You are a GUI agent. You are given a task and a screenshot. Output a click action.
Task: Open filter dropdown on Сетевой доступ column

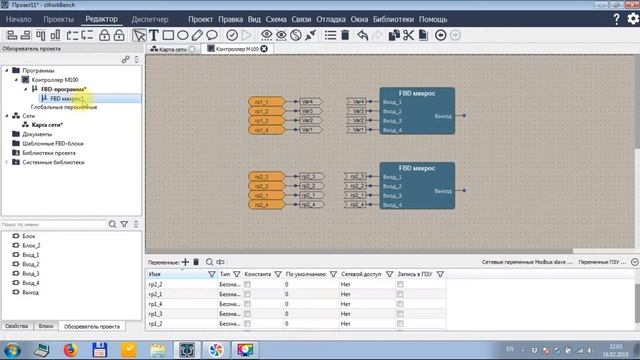tap(389, 274)
